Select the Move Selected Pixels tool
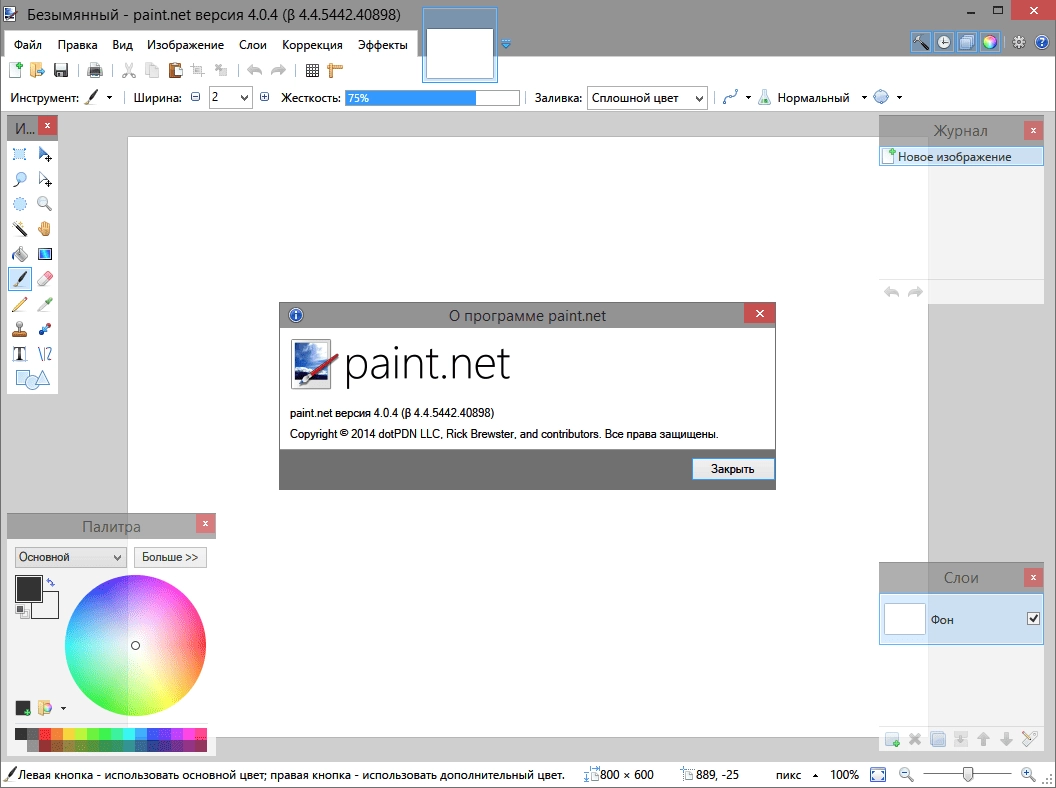The height and width of the screenshot is (788, 1056). 44,154
